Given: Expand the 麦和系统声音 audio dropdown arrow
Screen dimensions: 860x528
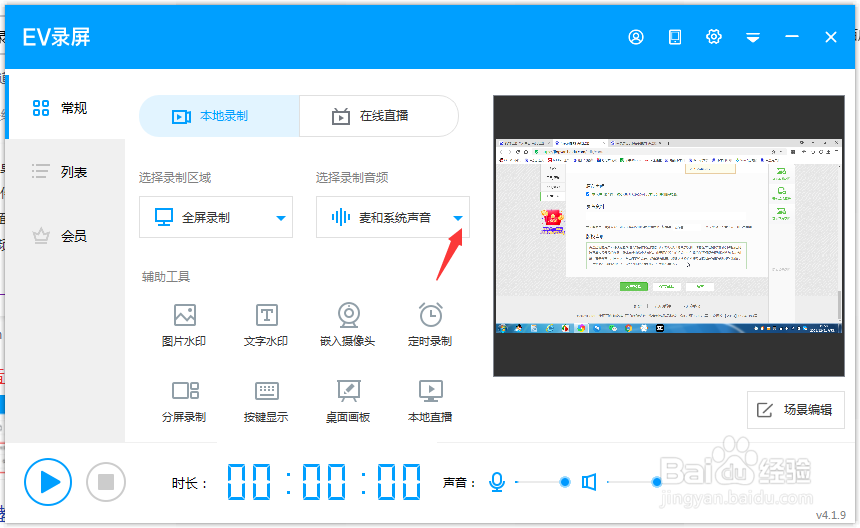Looking at the screenshot, I should pyautogui.click(x=458, y=218).
